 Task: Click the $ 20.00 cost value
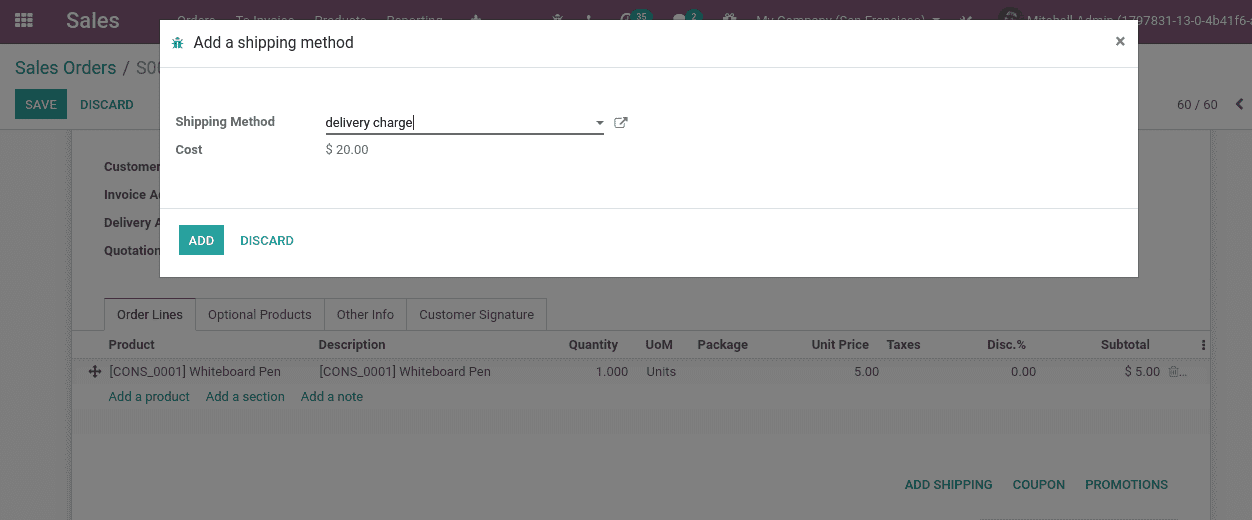pos(347,150)
